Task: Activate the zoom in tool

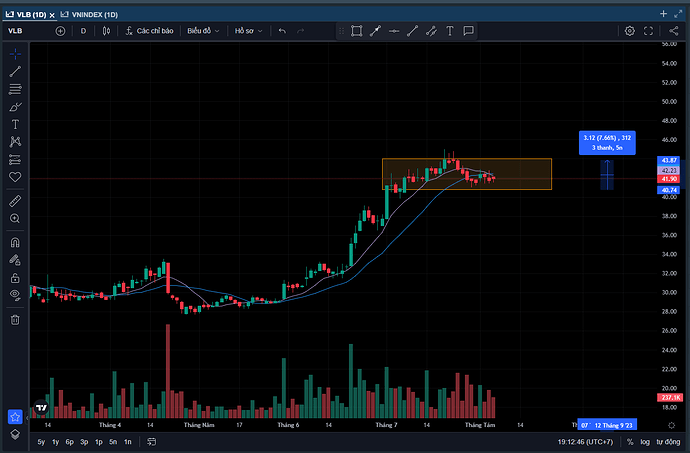Action: click(15, 218)
